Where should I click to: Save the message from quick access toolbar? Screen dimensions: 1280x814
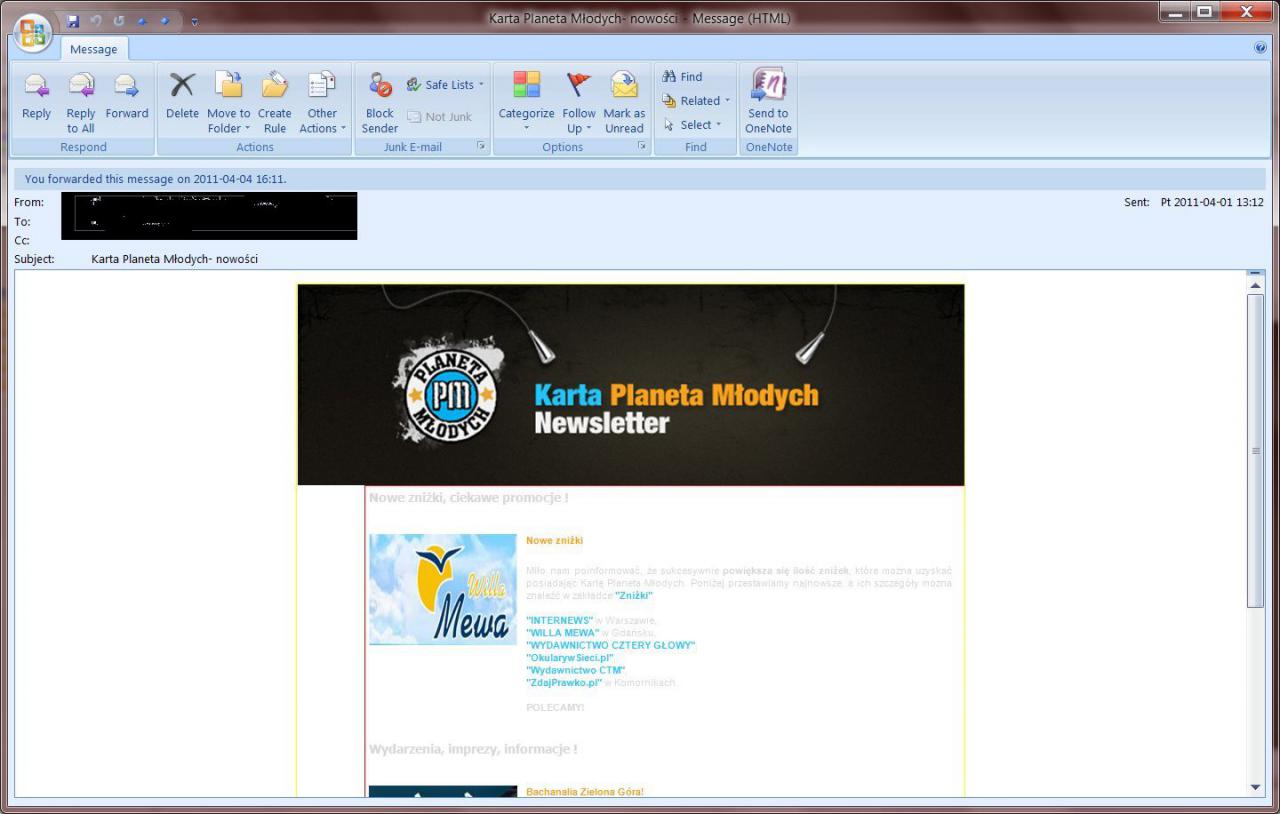click(73, 21)
